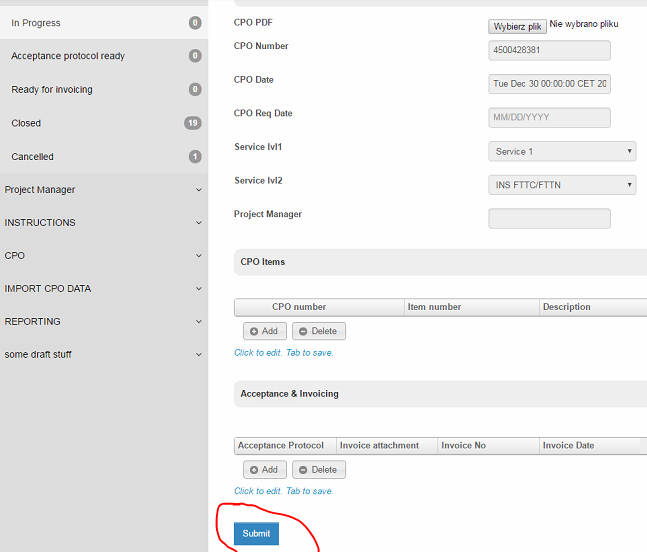Screen dimensions: 647x552
Task: Select In Progress in the sidebar
Action: click(x=102, y=23)
